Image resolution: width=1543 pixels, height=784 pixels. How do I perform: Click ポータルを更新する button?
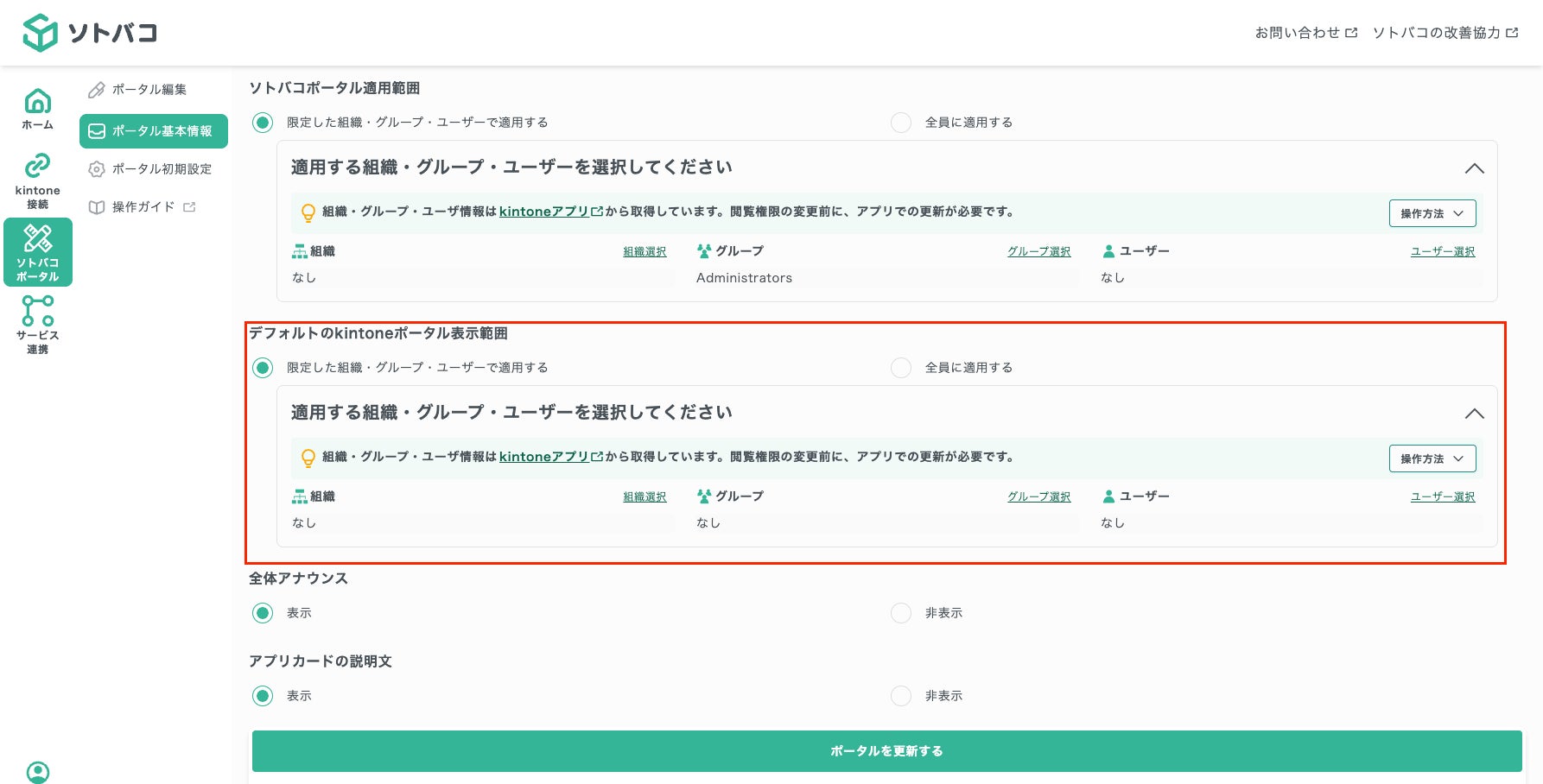(886, 751)
